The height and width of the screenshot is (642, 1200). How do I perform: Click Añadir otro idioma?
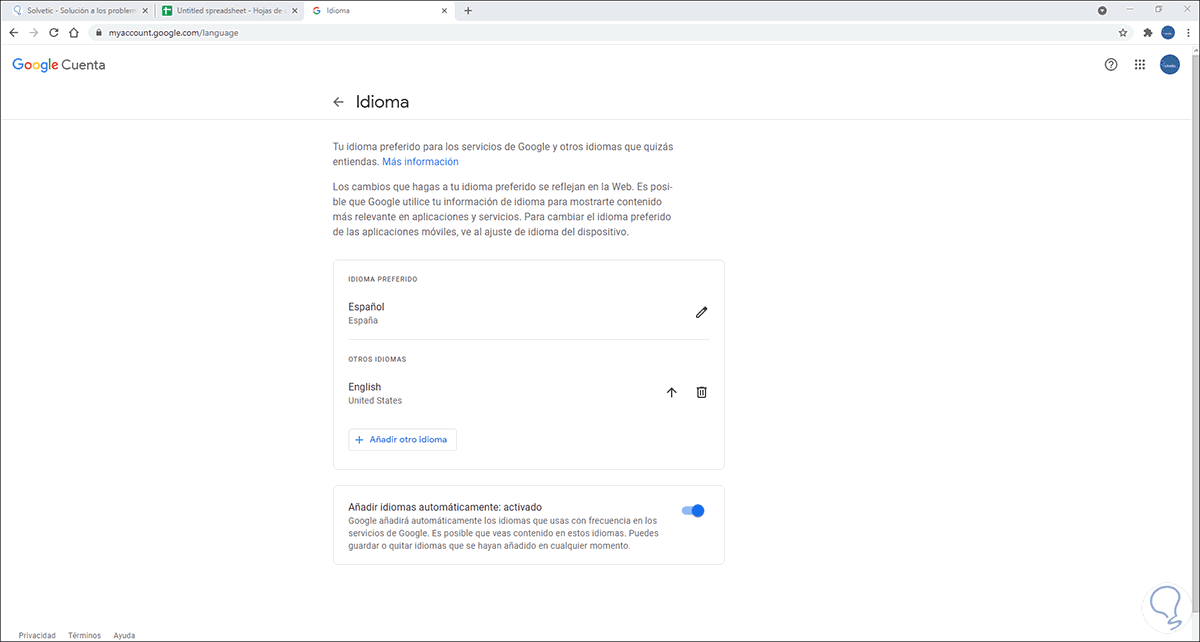click(x=402, y=439)
